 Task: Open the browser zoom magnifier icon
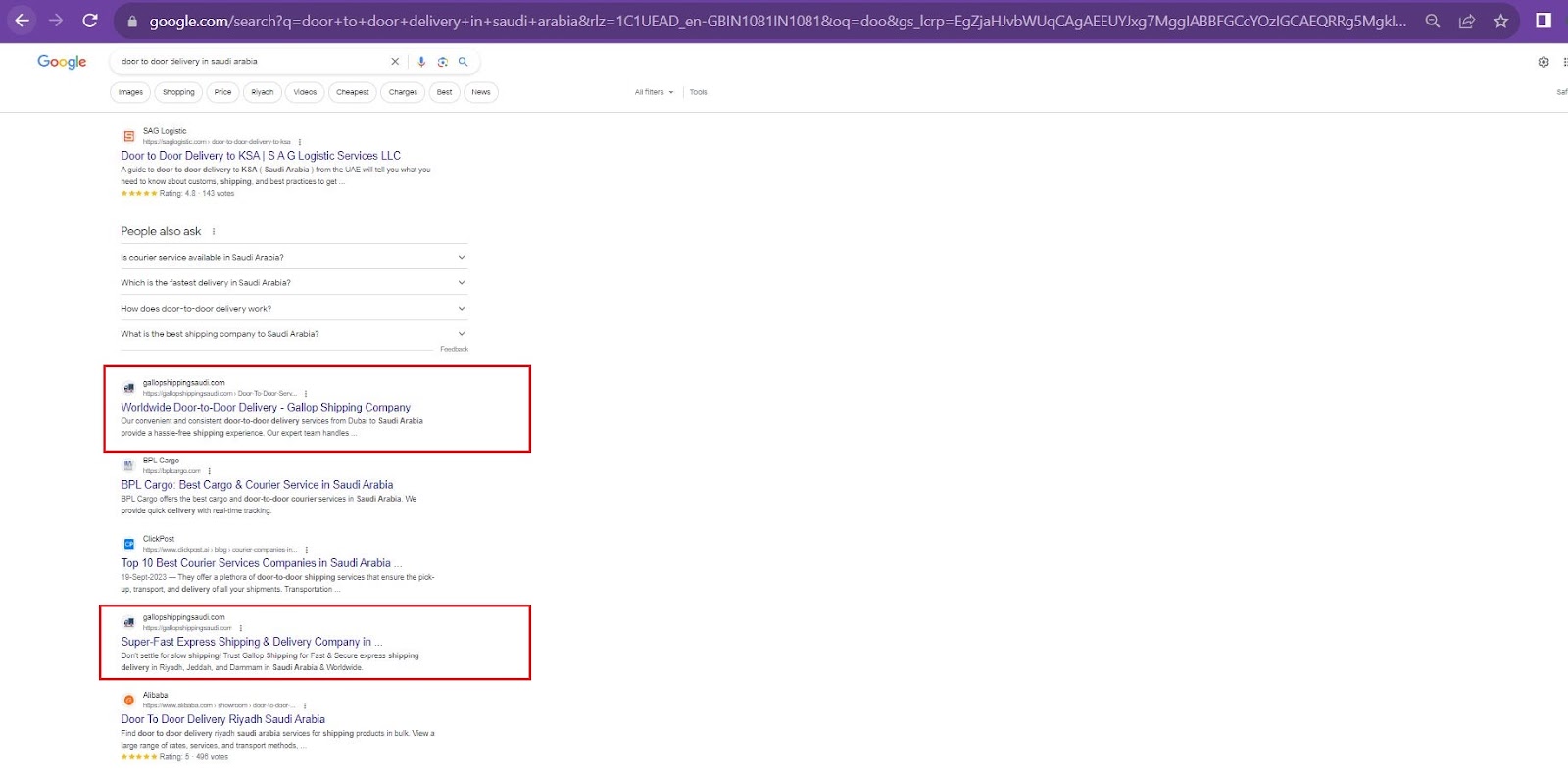click(1433, 21)
